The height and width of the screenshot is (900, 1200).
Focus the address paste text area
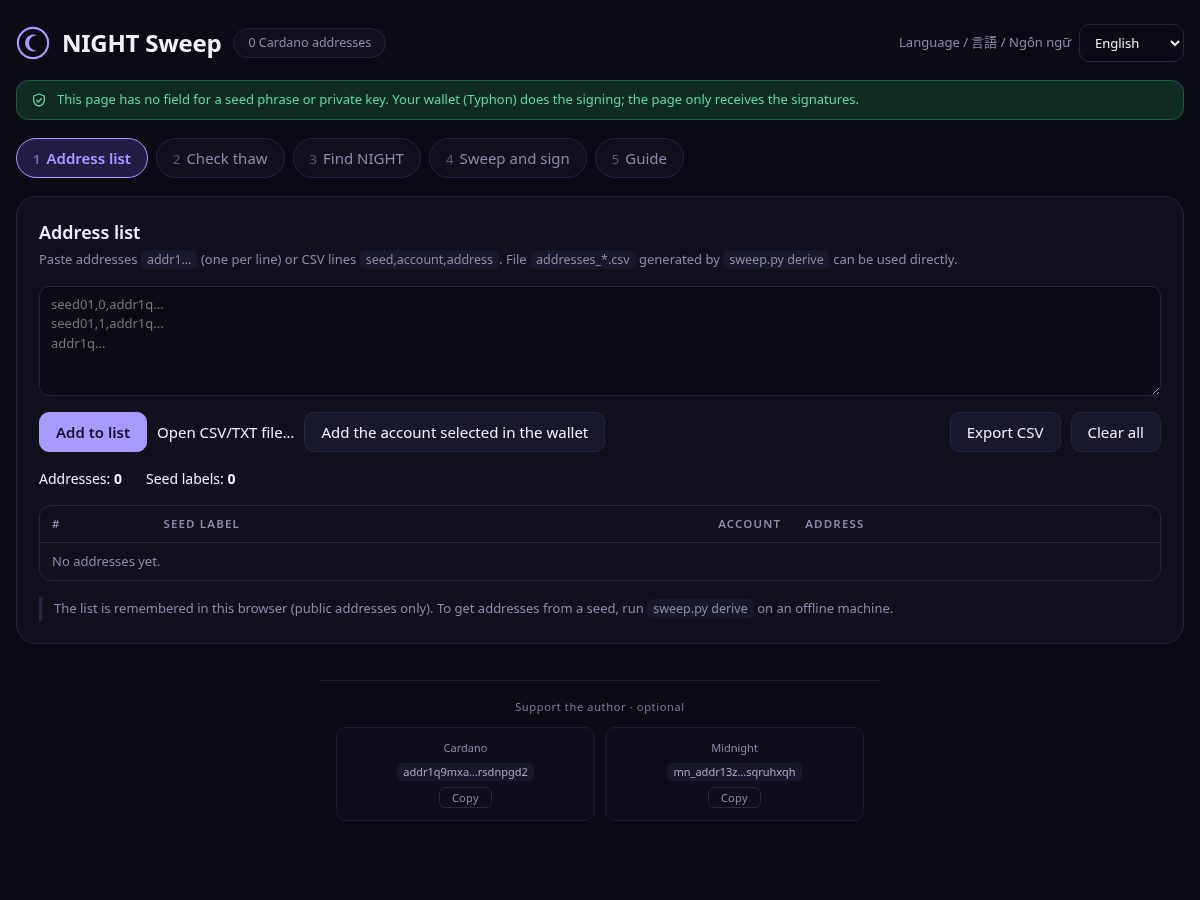600,341
